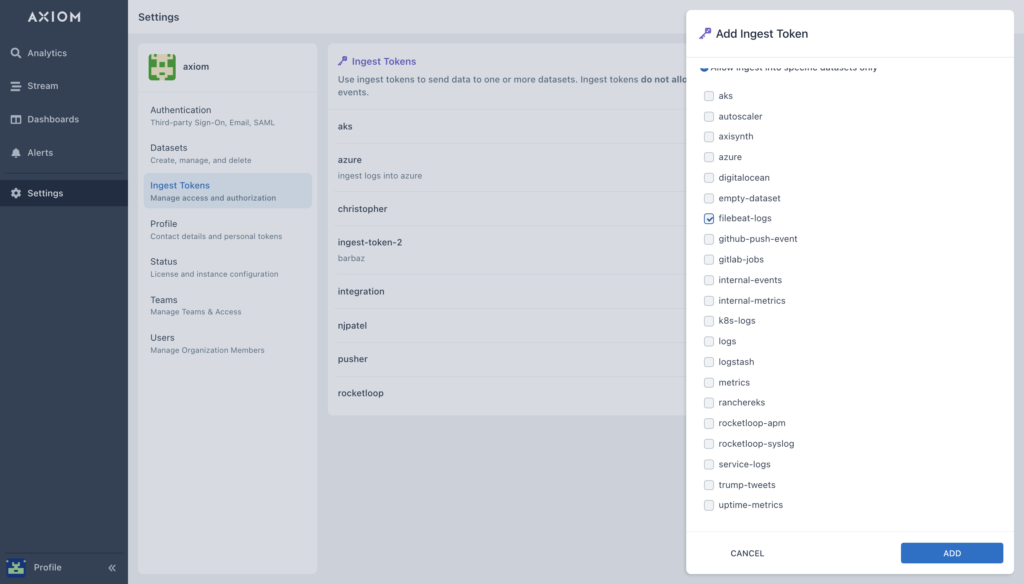Click the Analytics magnifier icon

[x=16, y=53]
